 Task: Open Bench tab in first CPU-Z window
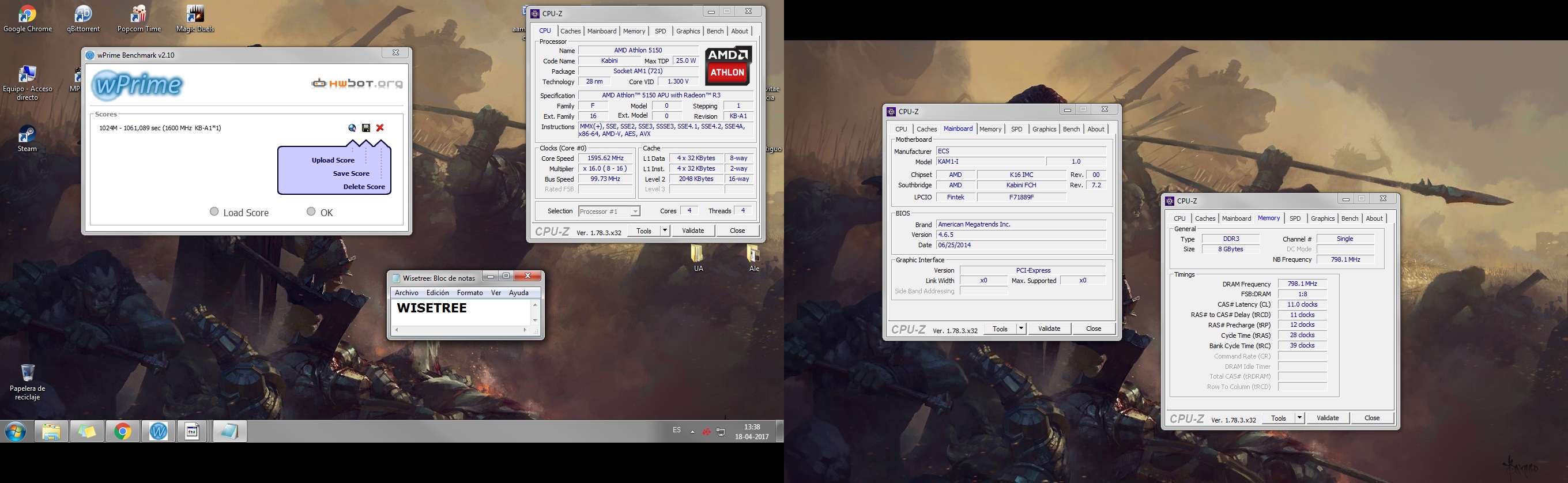(x=715, y=31)
